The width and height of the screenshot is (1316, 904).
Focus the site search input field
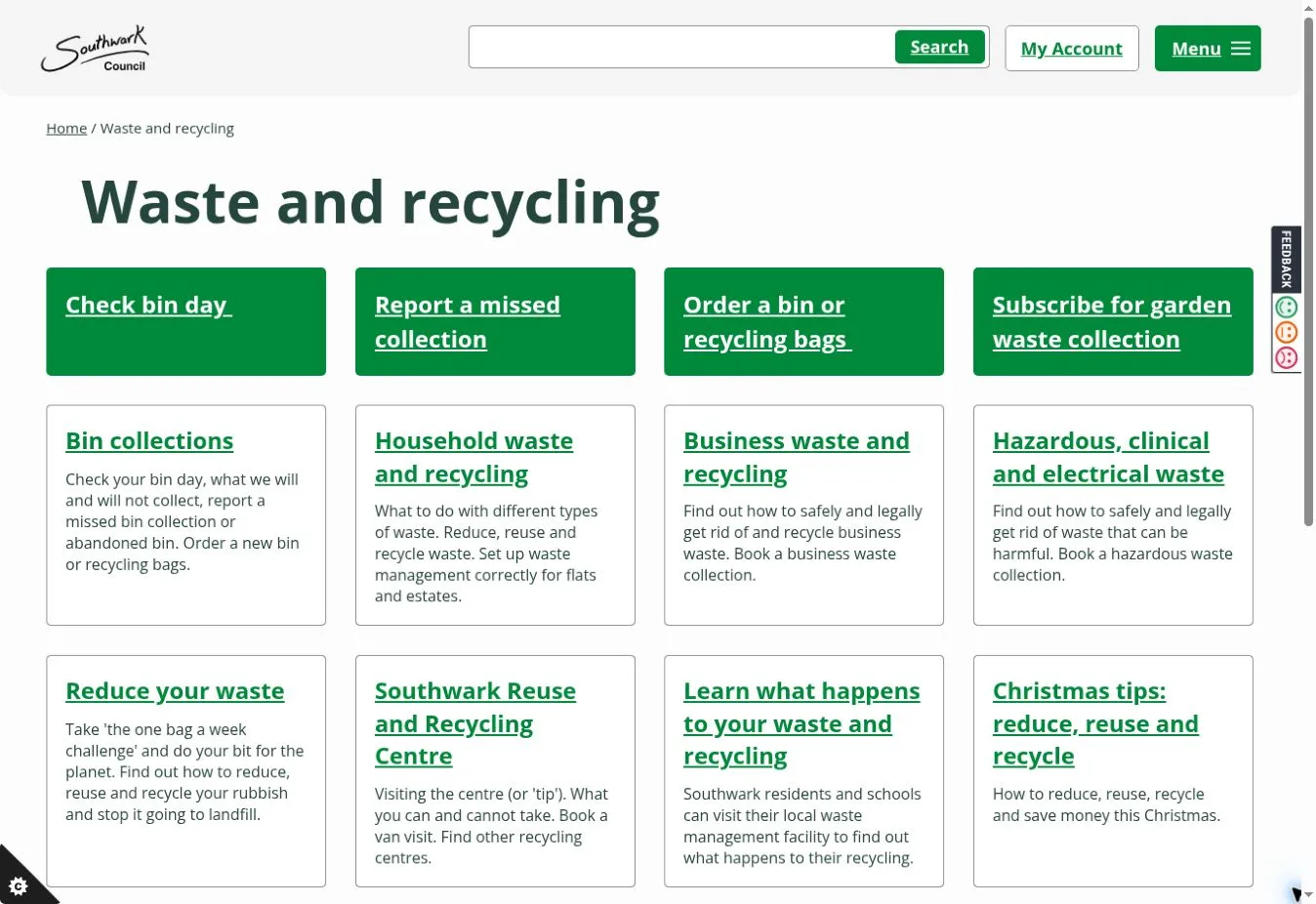(681, 47)
